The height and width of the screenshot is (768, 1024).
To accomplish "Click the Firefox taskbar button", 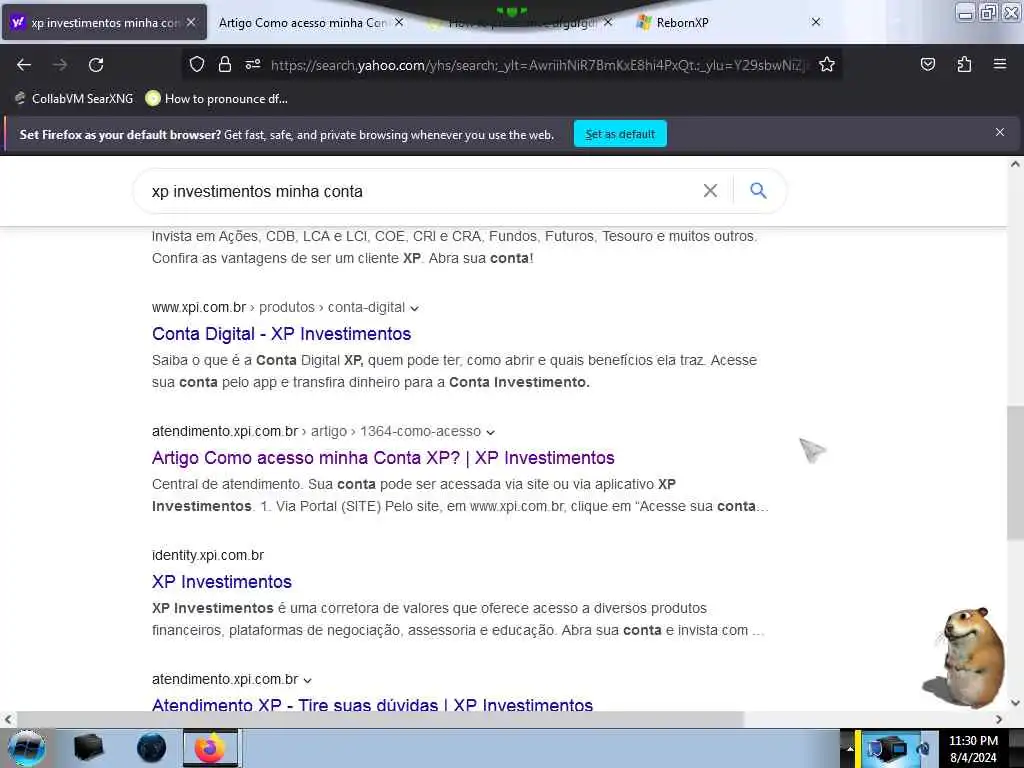I will pyautogui.click(x=212, y=748).
